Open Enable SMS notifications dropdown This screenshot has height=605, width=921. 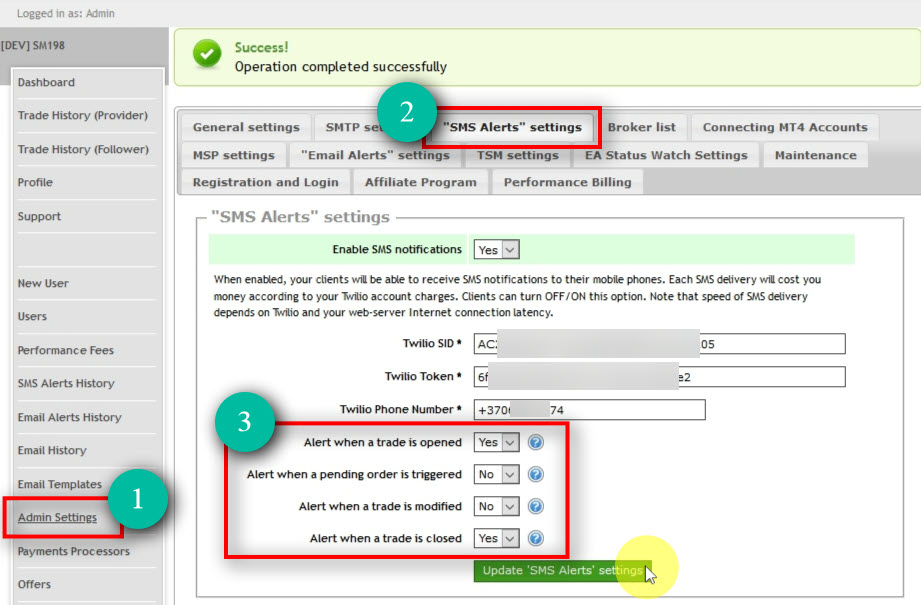(x=497, y=249)
